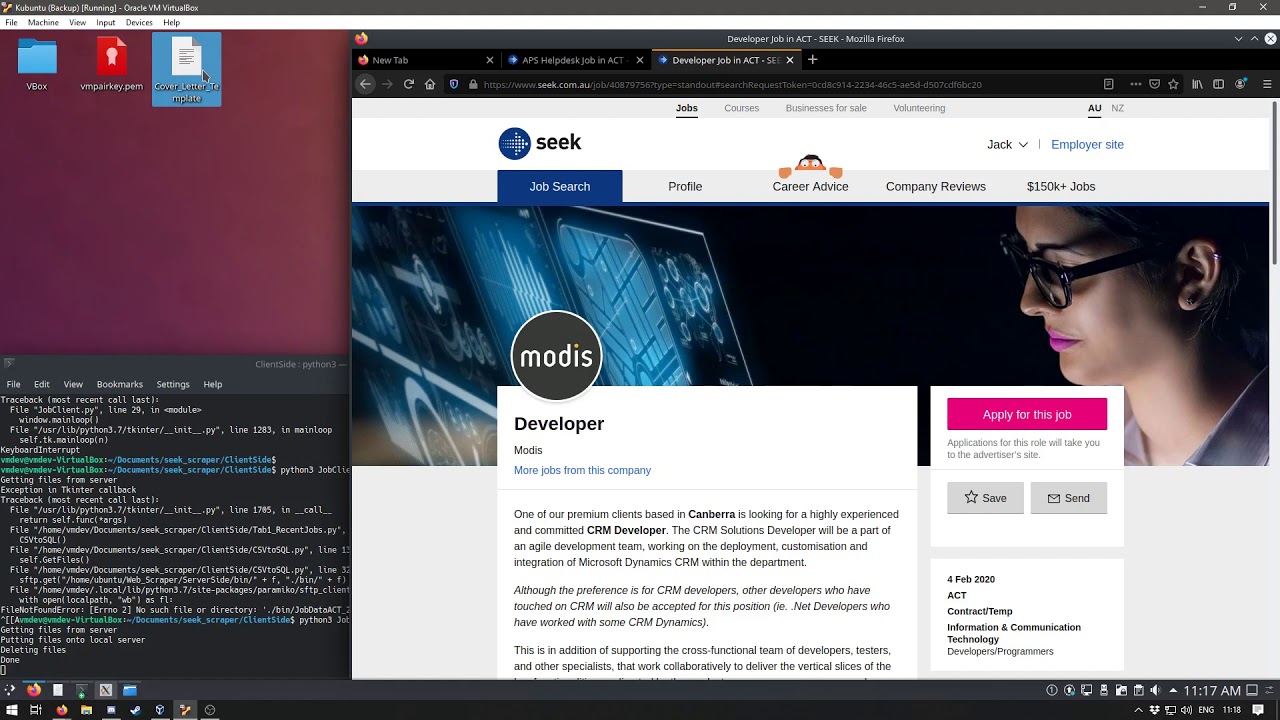Reload the SEEK page

pos(409,85)
